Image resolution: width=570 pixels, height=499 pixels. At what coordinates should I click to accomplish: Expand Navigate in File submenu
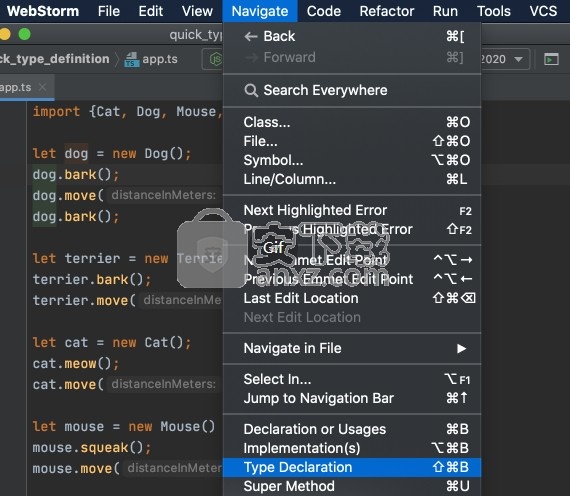point(352,349)
